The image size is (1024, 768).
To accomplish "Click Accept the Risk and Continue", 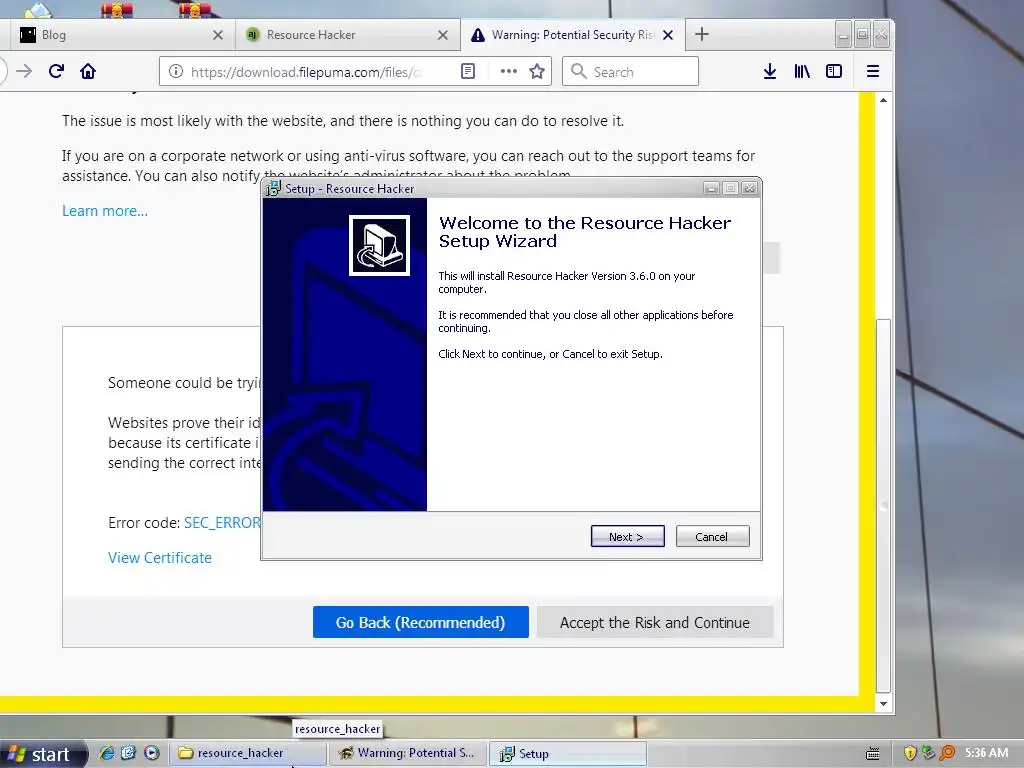I will coord(655,622).
